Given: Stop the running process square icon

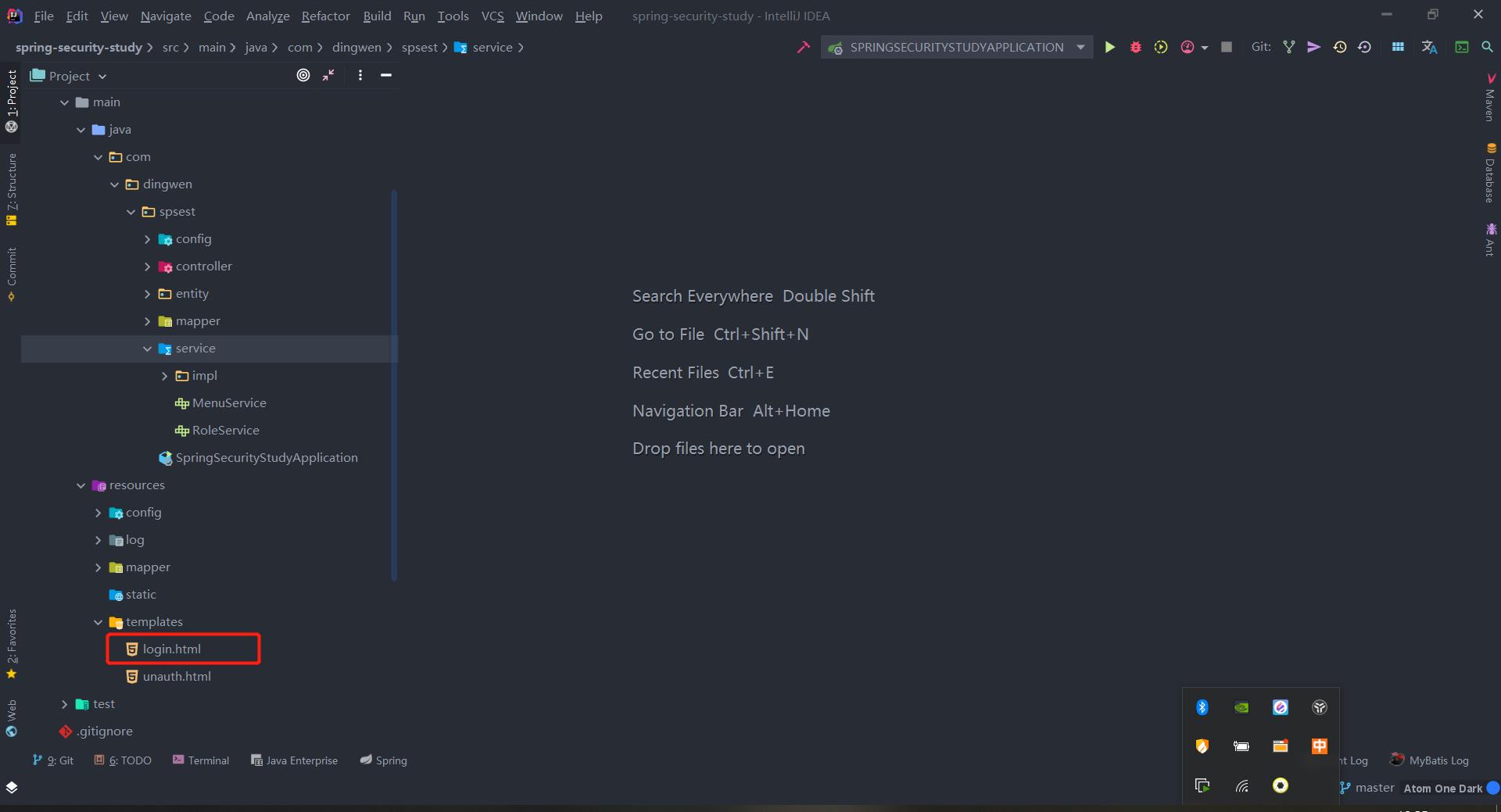Looking at the screenshot, I should coord(1227,48).
